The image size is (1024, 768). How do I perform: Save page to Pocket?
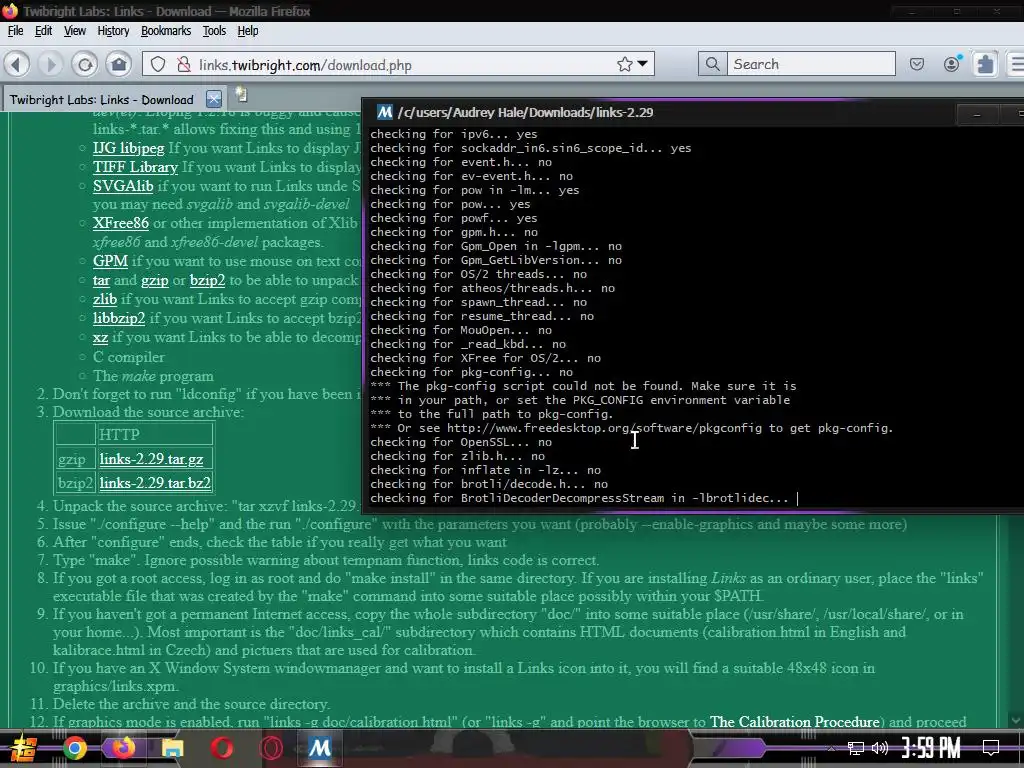pos(917,64)
